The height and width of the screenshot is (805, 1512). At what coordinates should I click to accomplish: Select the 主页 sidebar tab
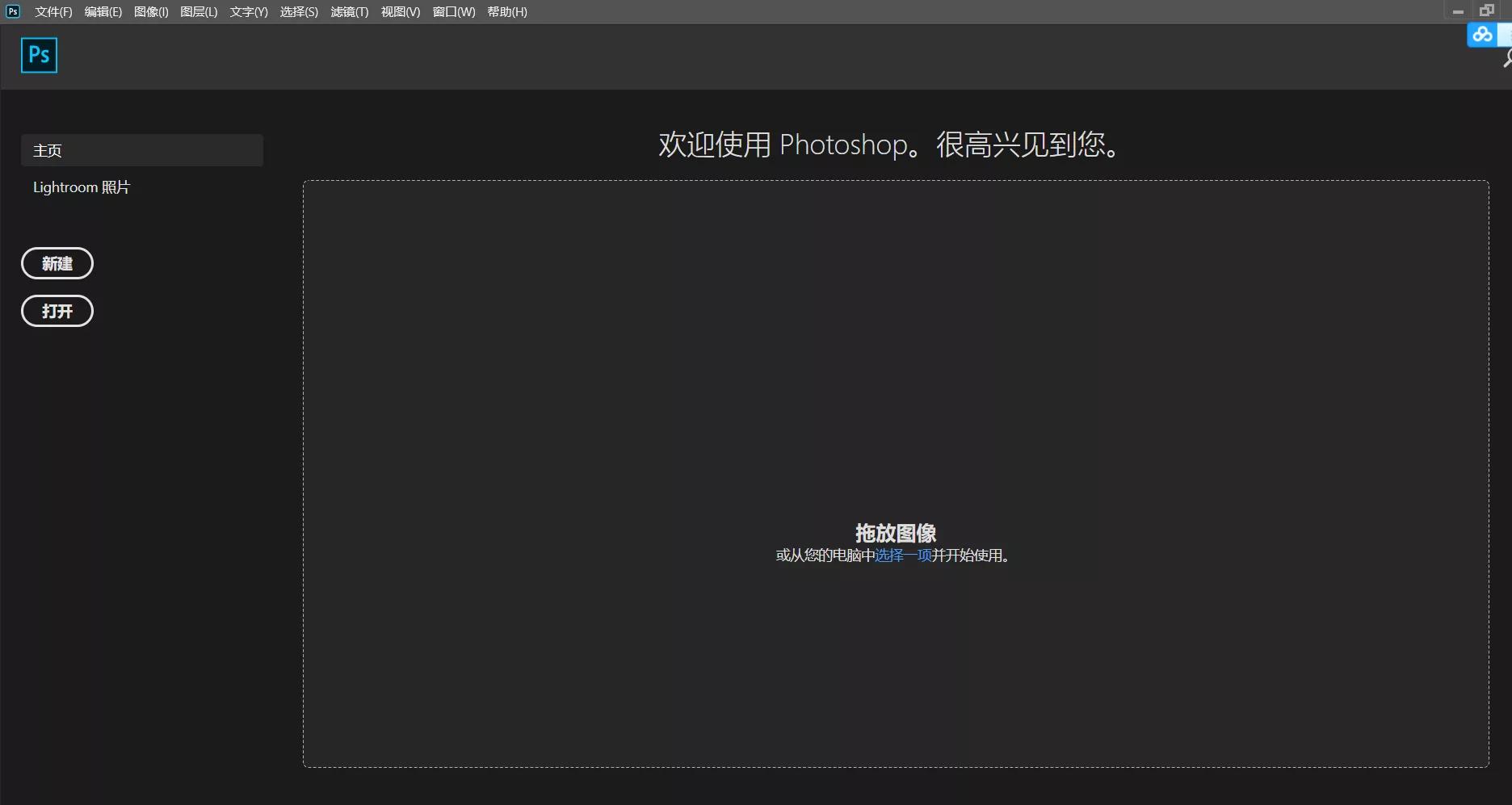(142, 150)
